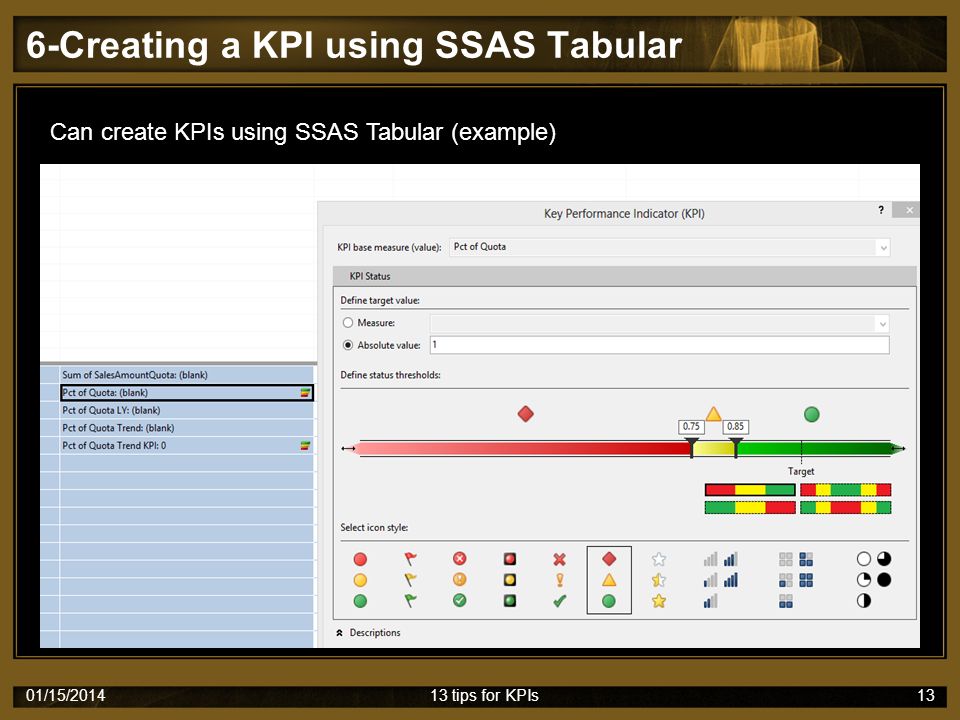Select the empty star icon style
The image size is (960, 720).
point(659,559)
